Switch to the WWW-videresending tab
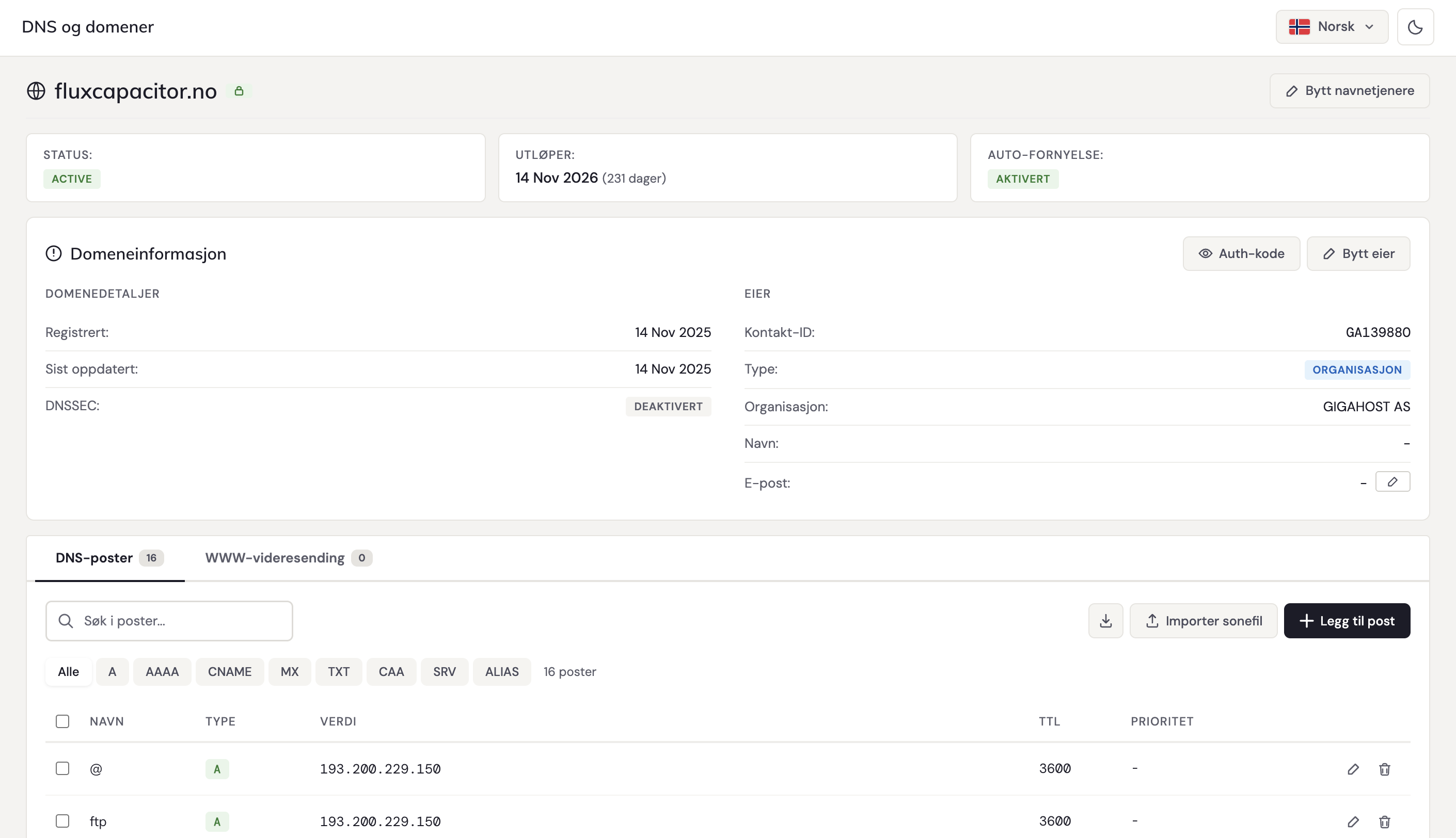1456x838 pixels. click(x=288, y=558)
